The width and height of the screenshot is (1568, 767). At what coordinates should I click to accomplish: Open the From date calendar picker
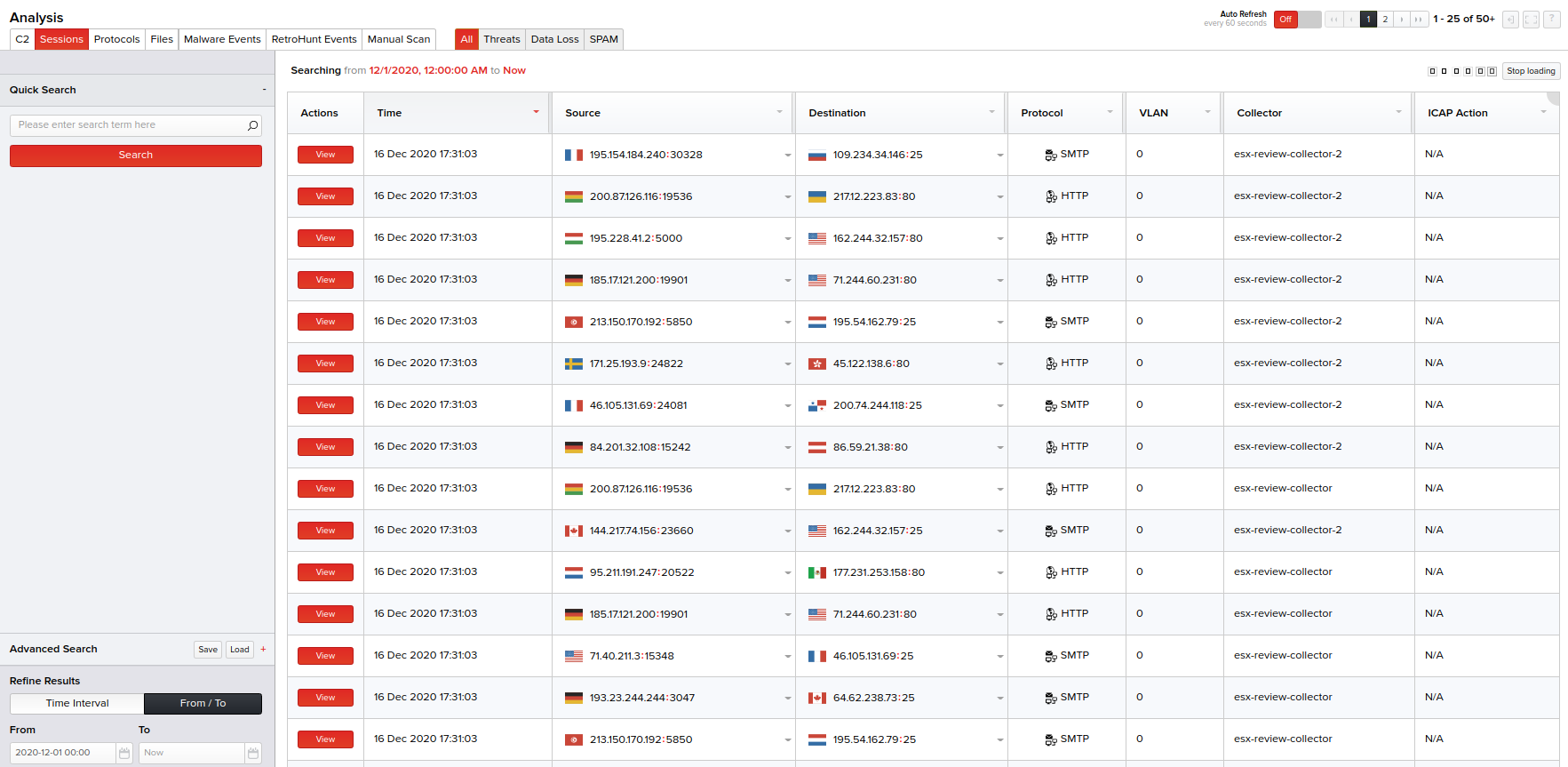click(x=124, y=753)
